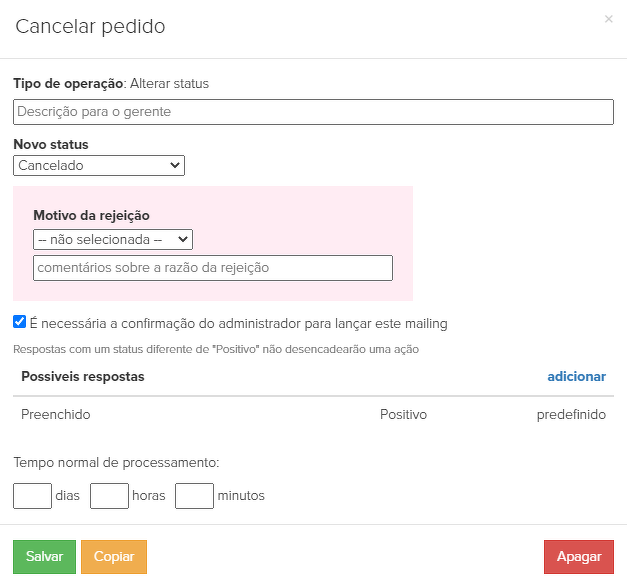Focus the minutos input box
The height and width of the screenshot is (586, 627).
[x=194, y=495]
